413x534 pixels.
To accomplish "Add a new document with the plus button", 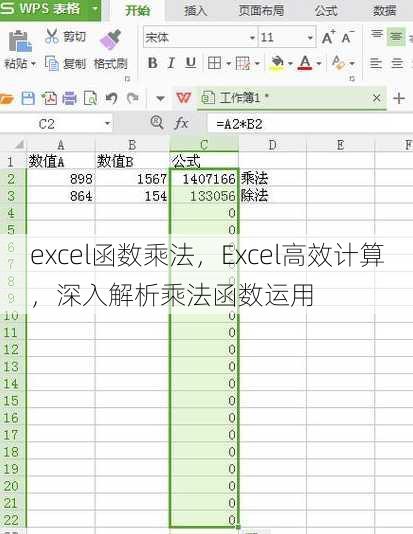I will pyautogui.click(x=399, y=98).
